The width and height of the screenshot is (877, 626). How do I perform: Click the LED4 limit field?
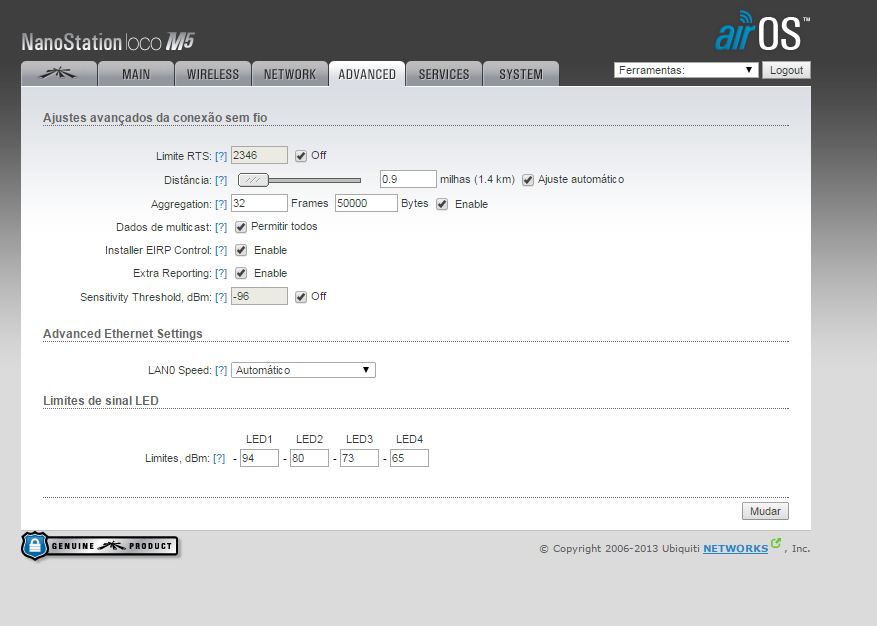coord(409,458)
